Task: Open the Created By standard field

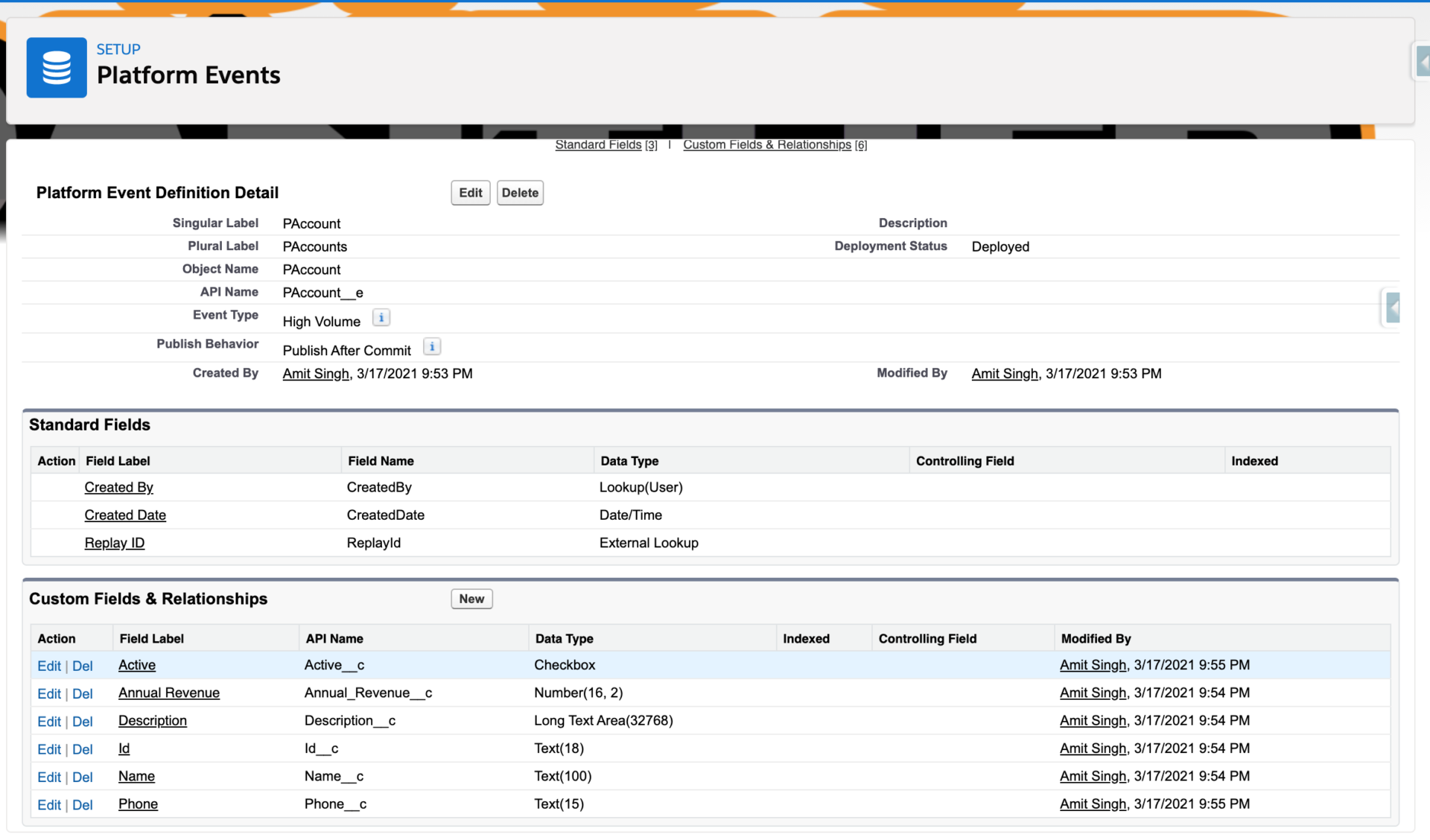Action: pyautogui.click(x=118, y=487)
